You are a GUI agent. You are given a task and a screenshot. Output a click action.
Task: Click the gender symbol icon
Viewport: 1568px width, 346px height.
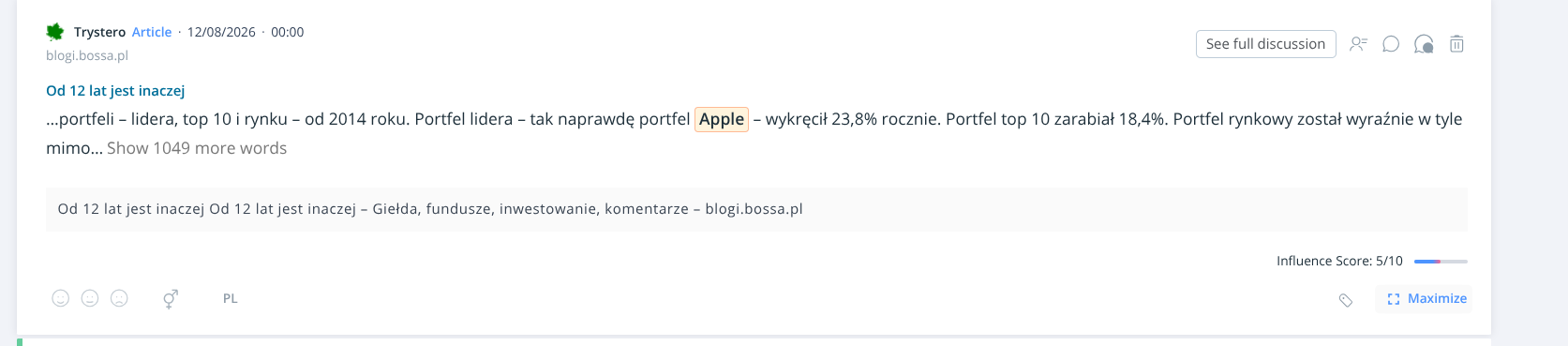(x=170, y=299)
